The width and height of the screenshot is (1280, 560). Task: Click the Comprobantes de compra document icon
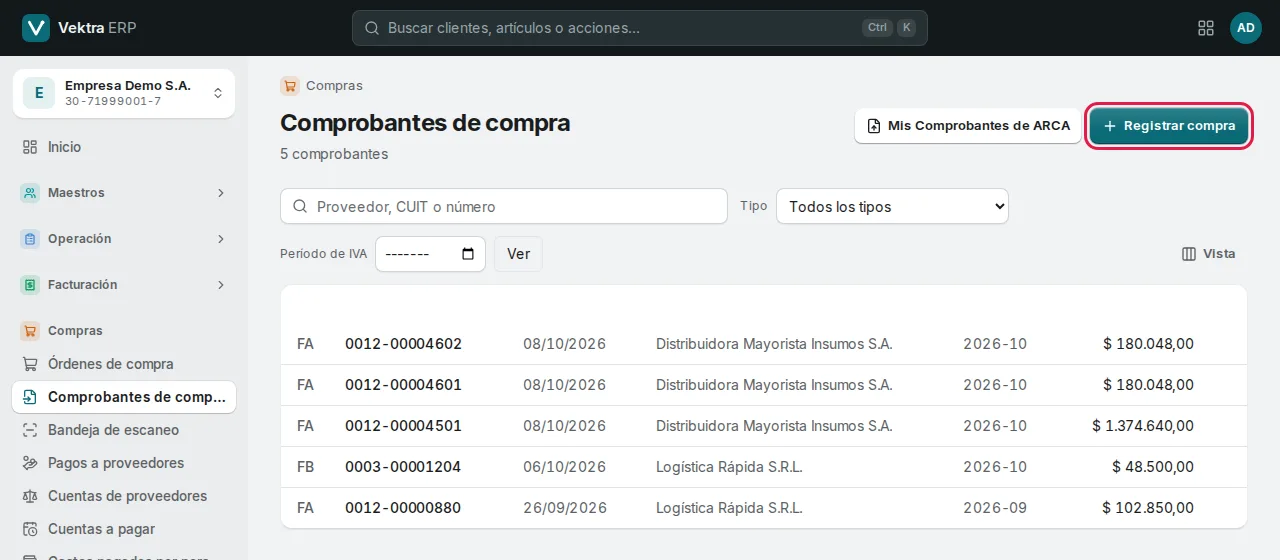click(x=30, y=397)
